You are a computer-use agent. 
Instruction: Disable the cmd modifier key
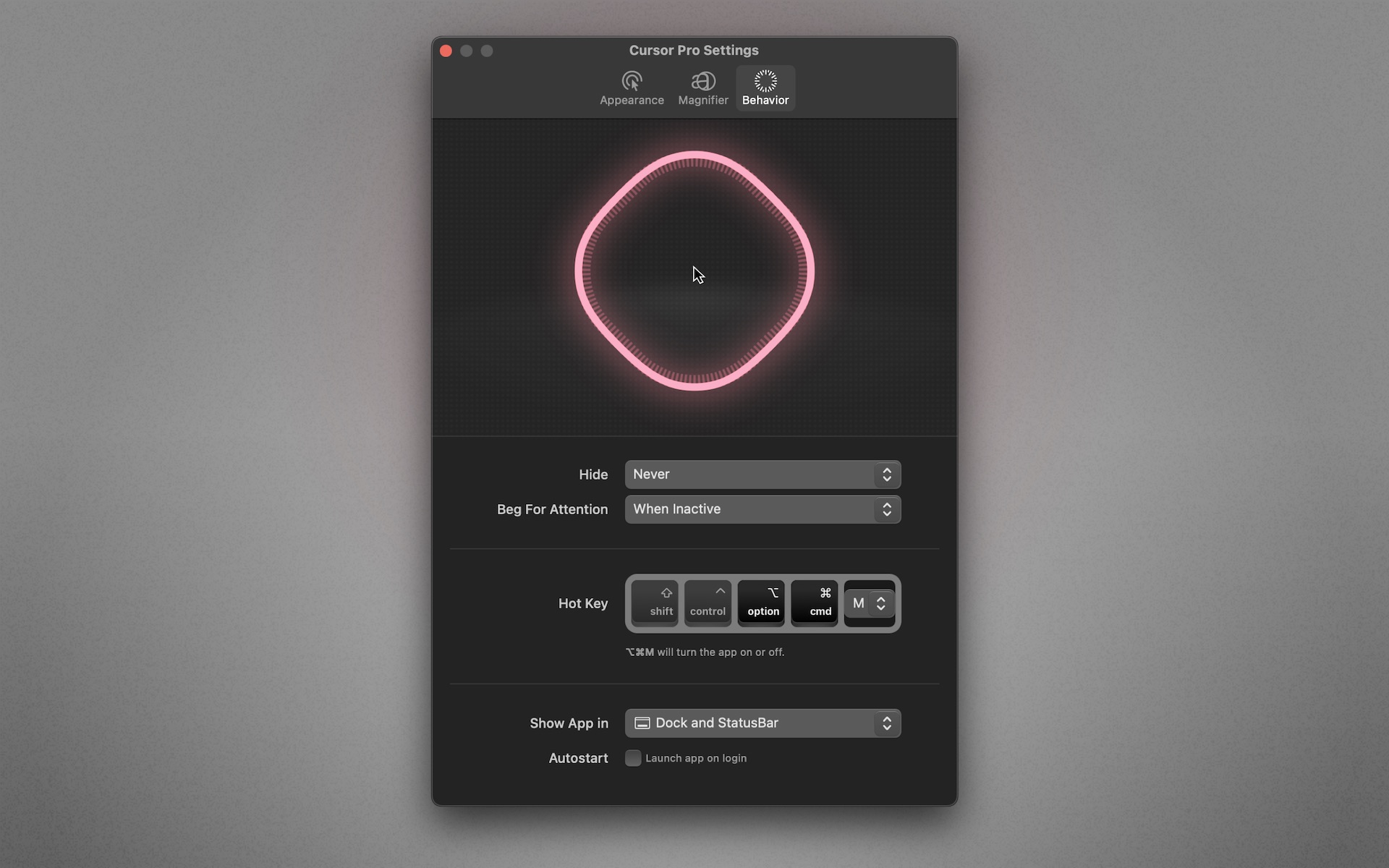coord(815,603)
